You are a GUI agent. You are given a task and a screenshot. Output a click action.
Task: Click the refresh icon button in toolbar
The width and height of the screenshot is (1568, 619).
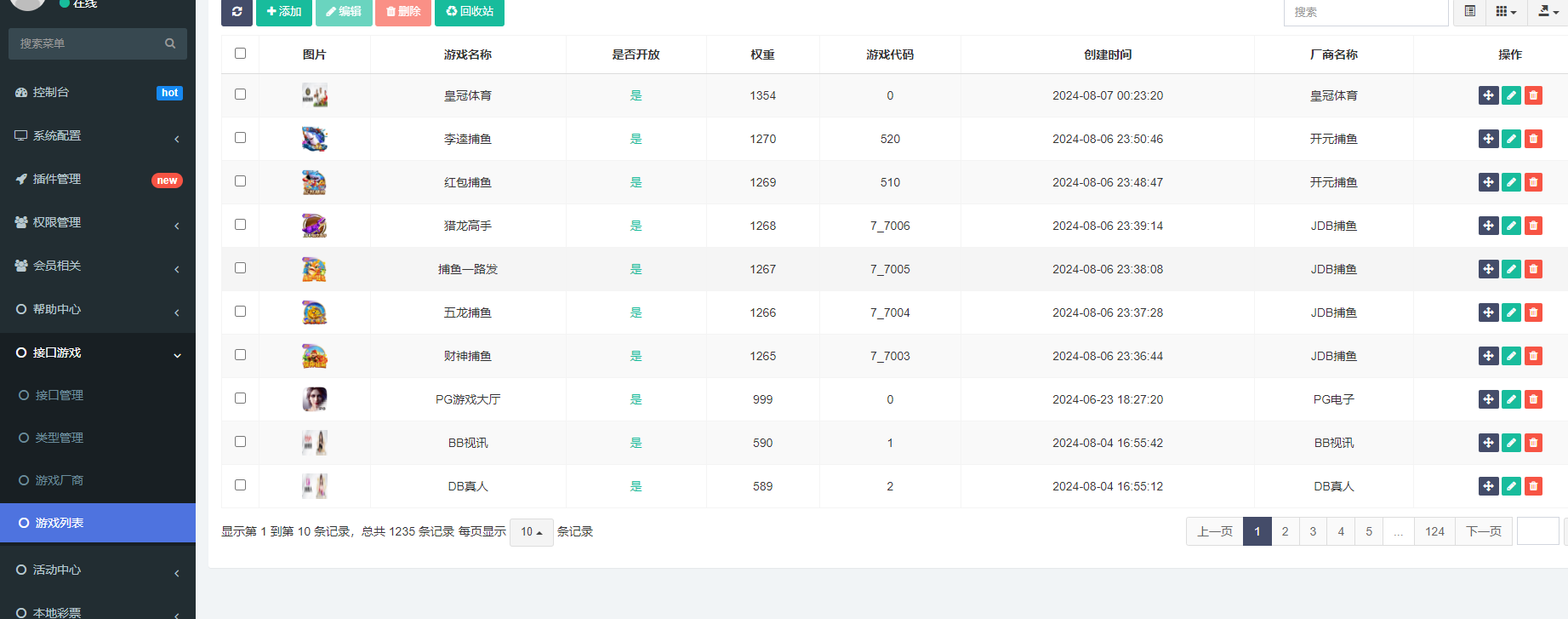[x=237, y=12]
